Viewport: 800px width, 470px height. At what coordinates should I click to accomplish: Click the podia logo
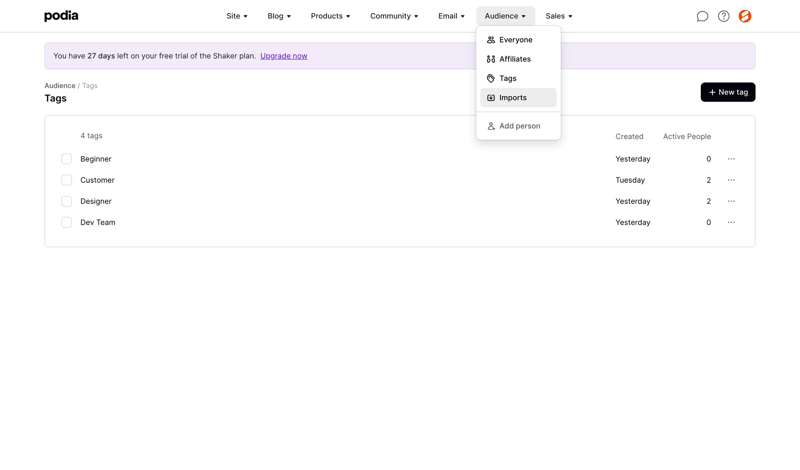pyautogui.click(x=61, y=16)
